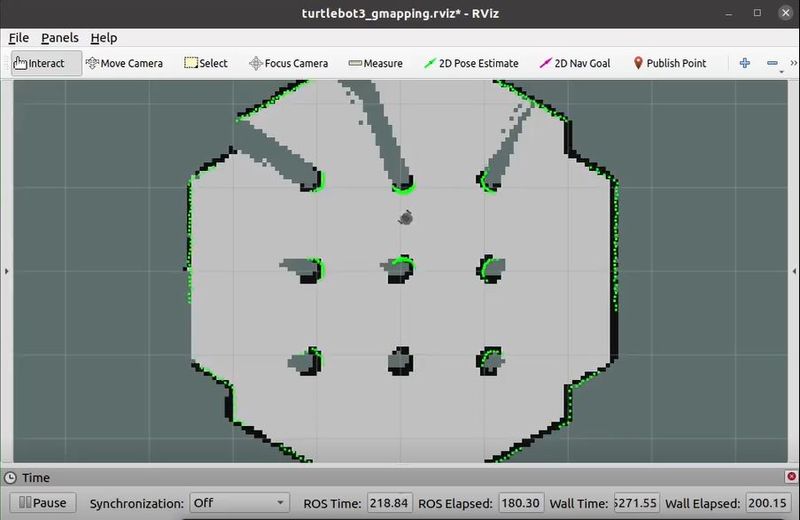Expand toolbar options arrow beside minus icon
Image resolution: width=800 pixels, height=520 pixels.
click(x=782, y=70)
